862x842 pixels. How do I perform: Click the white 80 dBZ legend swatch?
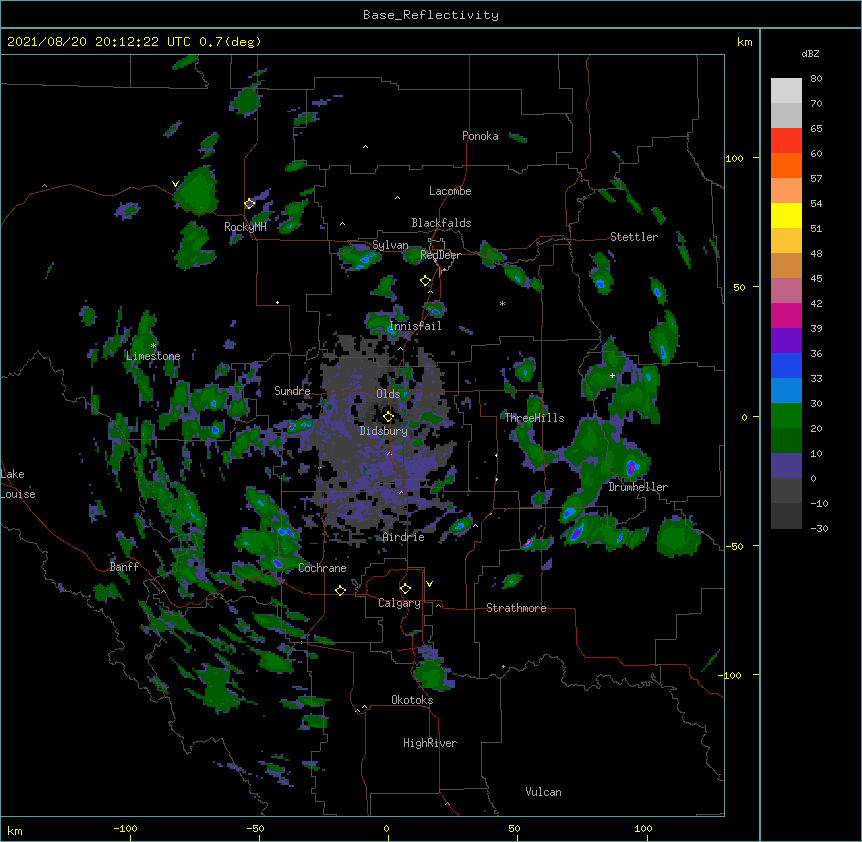coord(786,91)
